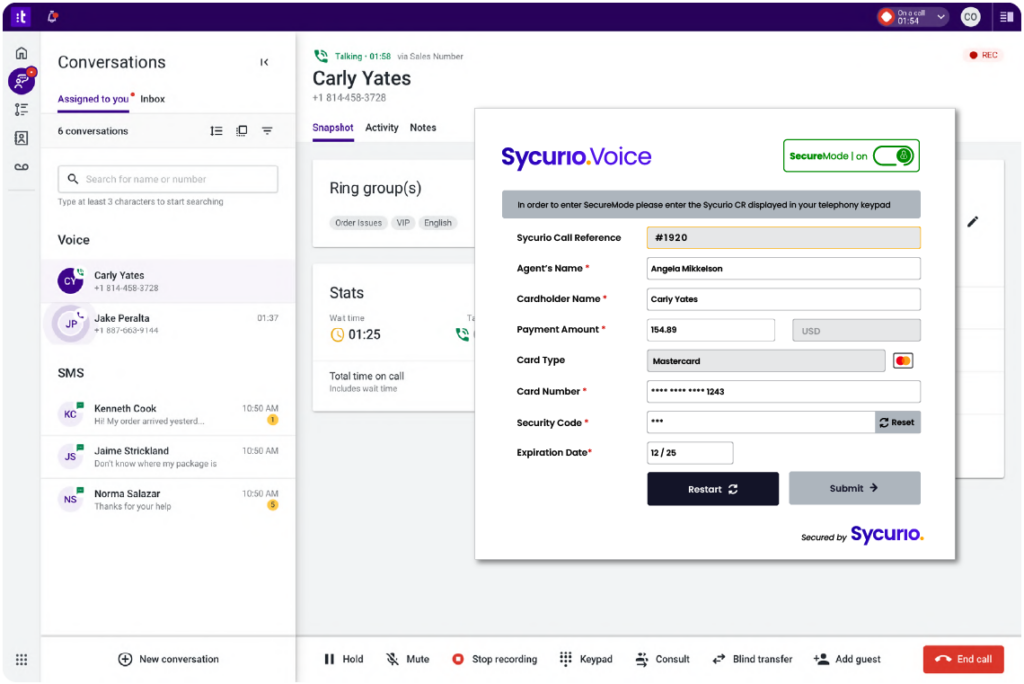Put the call on Hold
Image resolution: width=1024 pixels, height=684 pixels.
pyautogui.click(x=344, y=659)
